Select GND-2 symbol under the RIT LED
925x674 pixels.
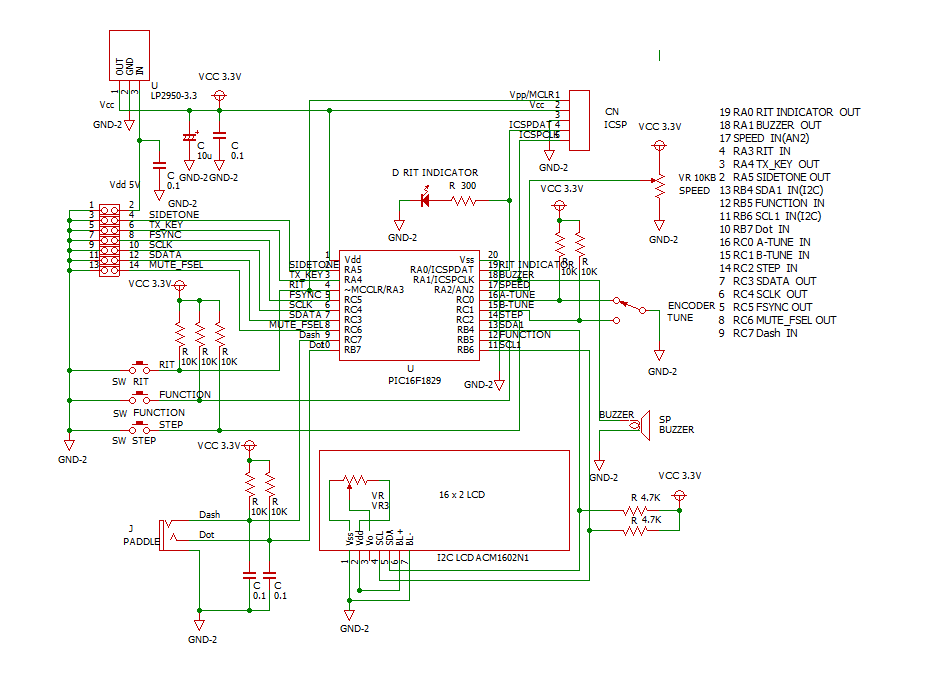point(399,225)
